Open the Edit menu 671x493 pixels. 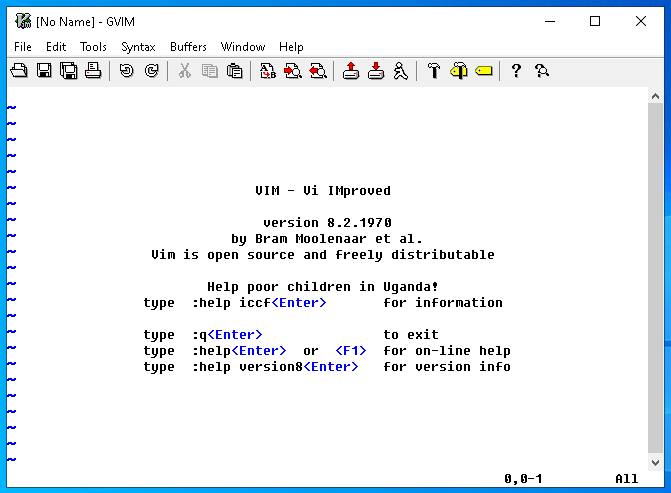pos(56,47)
